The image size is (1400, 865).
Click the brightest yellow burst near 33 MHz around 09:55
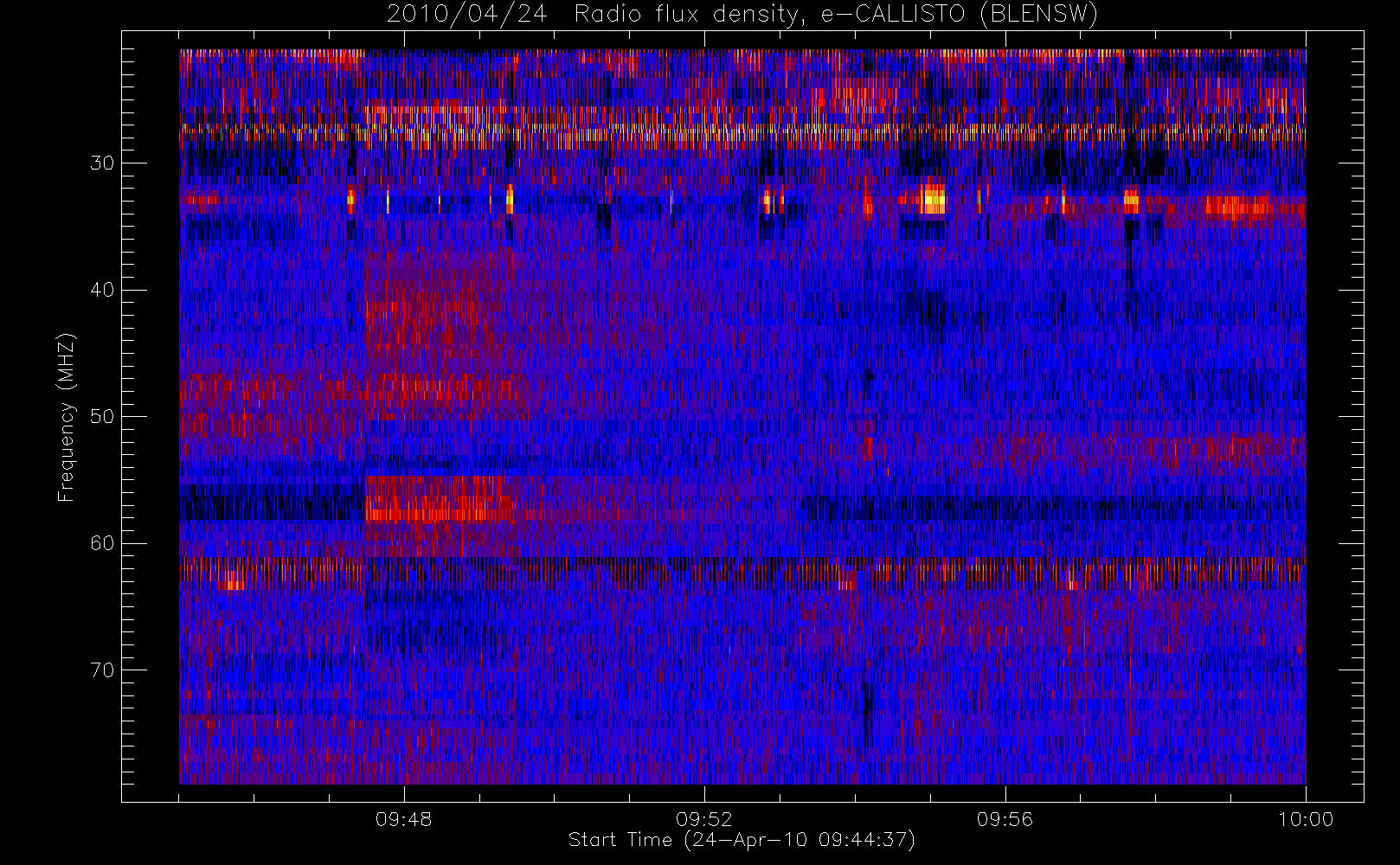click(x=933, y=199)
